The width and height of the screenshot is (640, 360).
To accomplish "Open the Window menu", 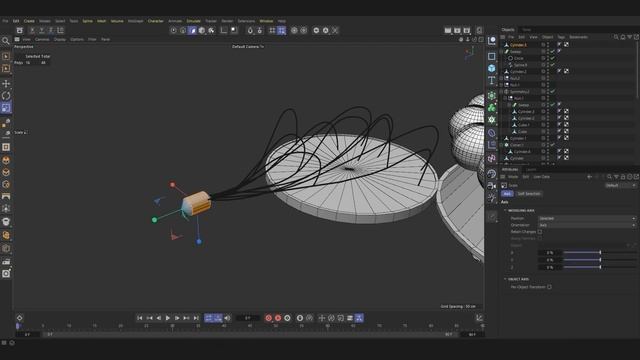I will click(x=266, y=21).
